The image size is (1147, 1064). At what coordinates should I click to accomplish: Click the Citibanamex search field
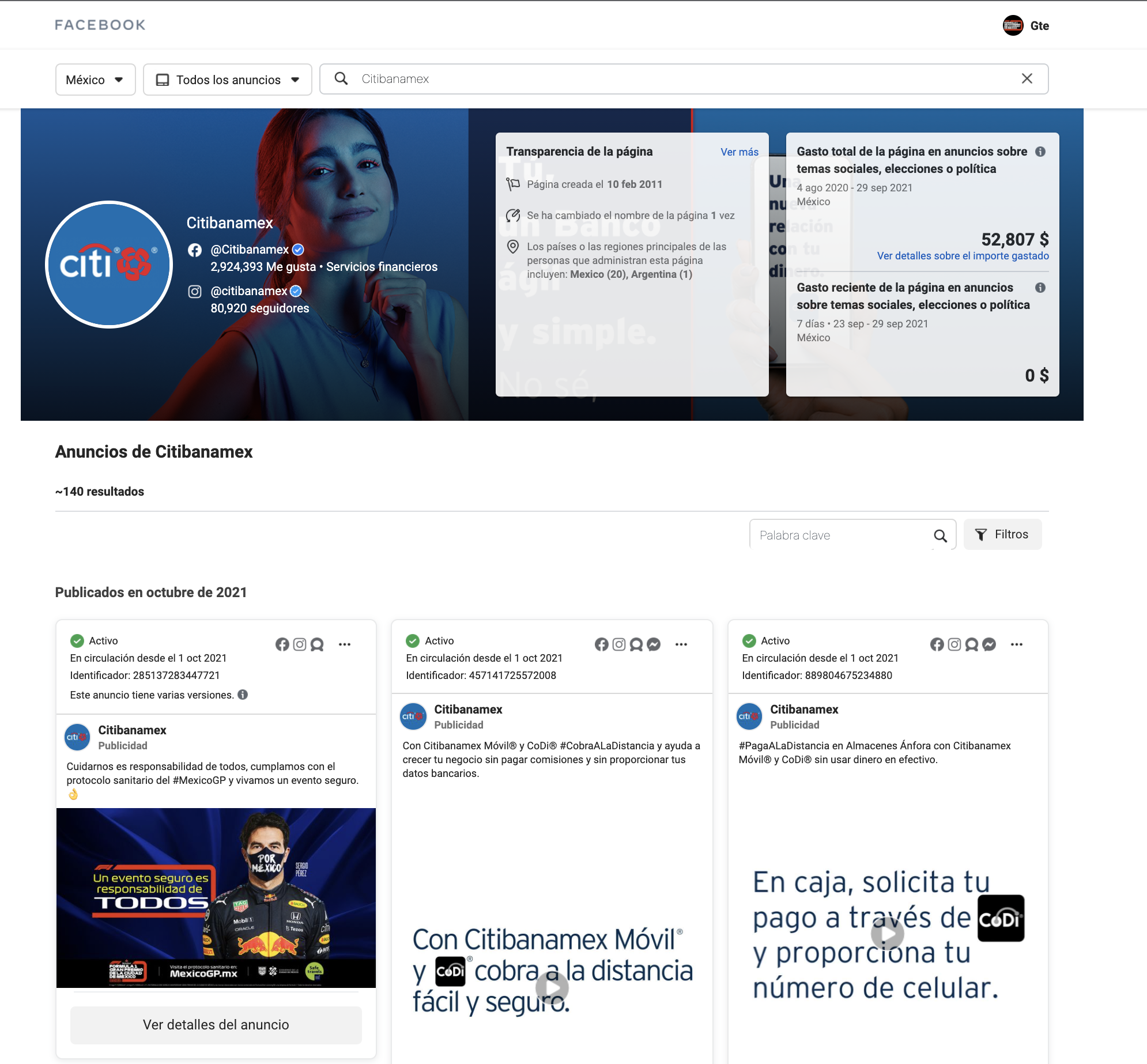684,79
